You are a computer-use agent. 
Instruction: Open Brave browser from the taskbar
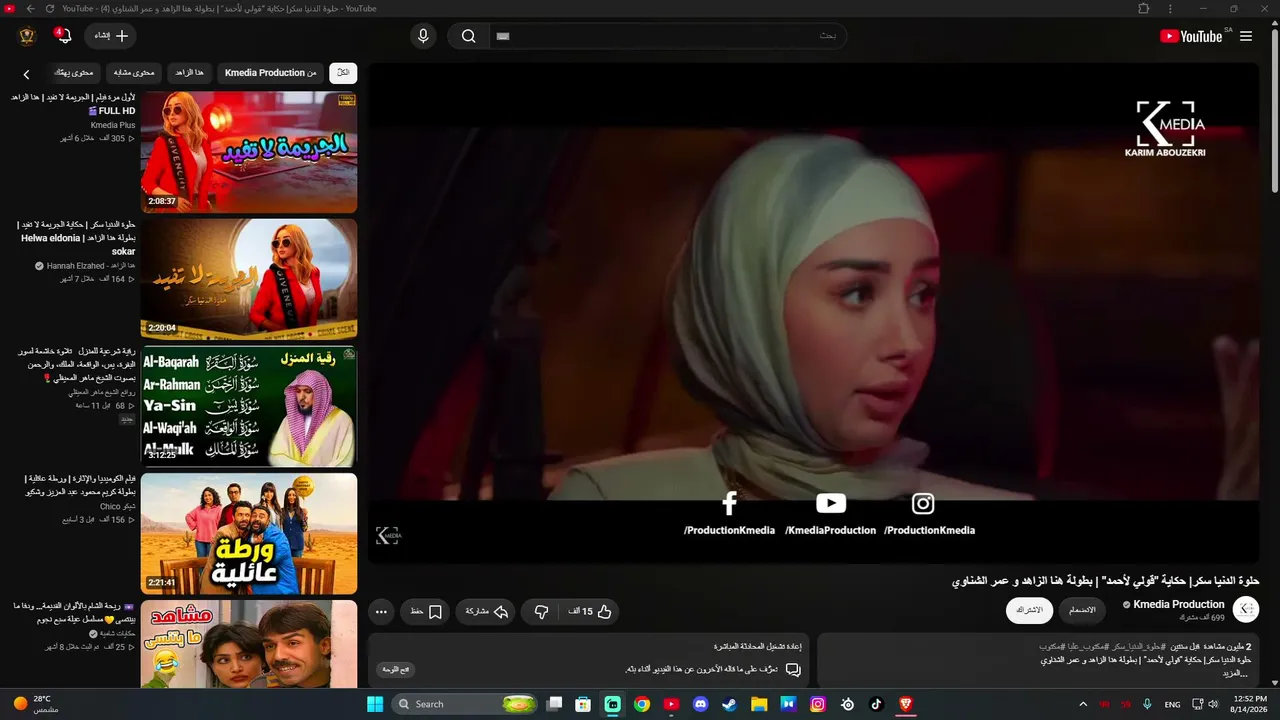click(x=906, y=704)
